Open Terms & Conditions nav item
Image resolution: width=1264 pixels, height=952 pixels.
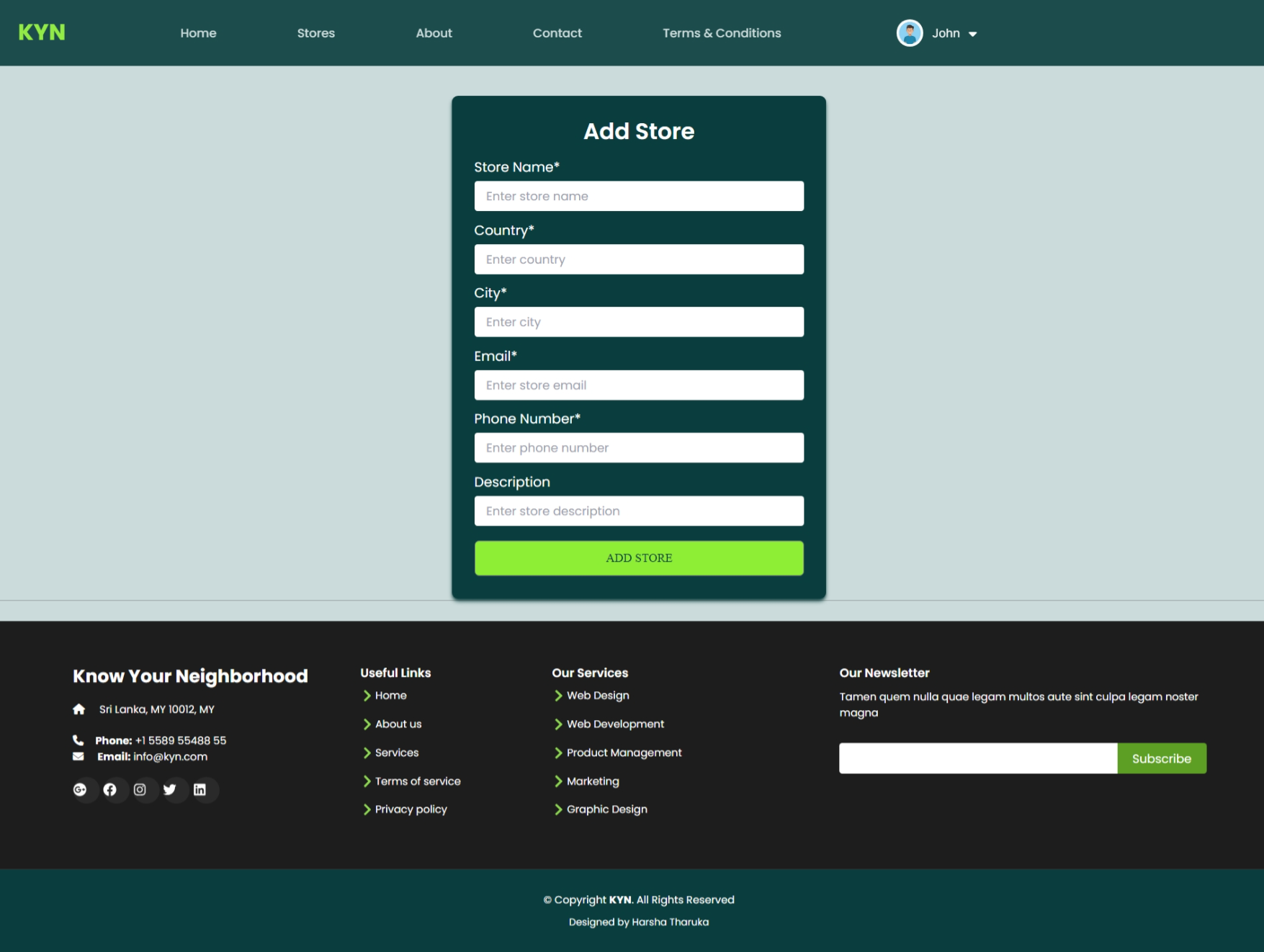721,33
